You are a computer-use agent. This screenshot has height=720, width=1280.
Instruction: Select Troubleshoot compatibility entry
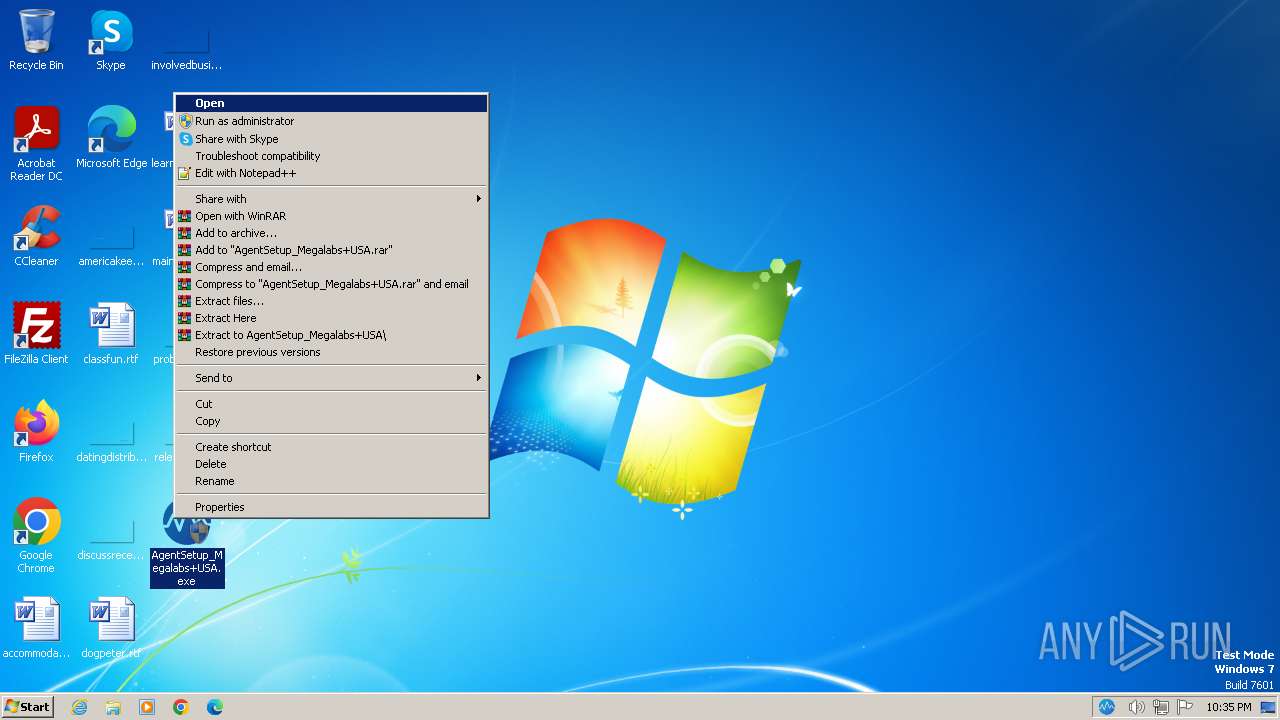[331, 156]
